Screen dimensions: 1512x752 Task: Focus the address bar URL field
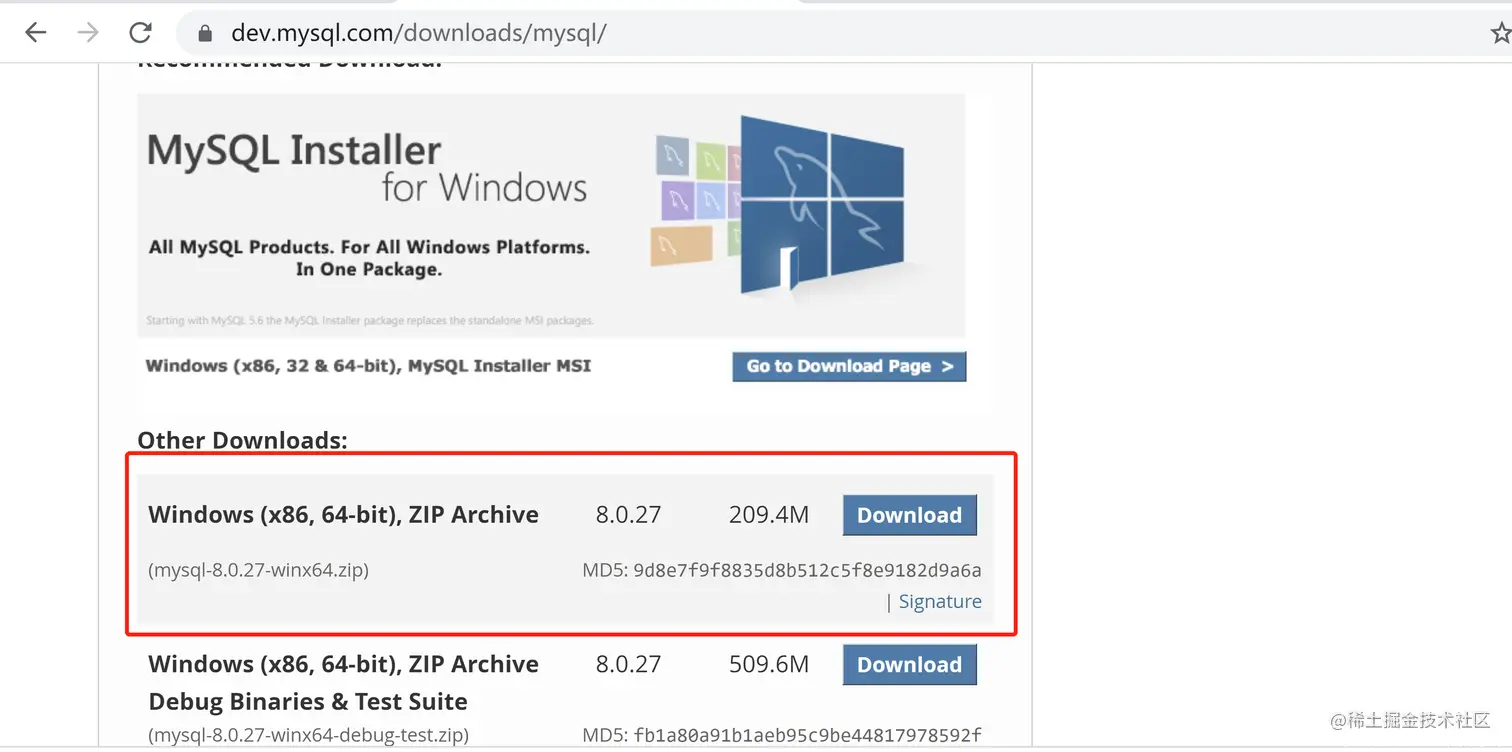(840, 34)
